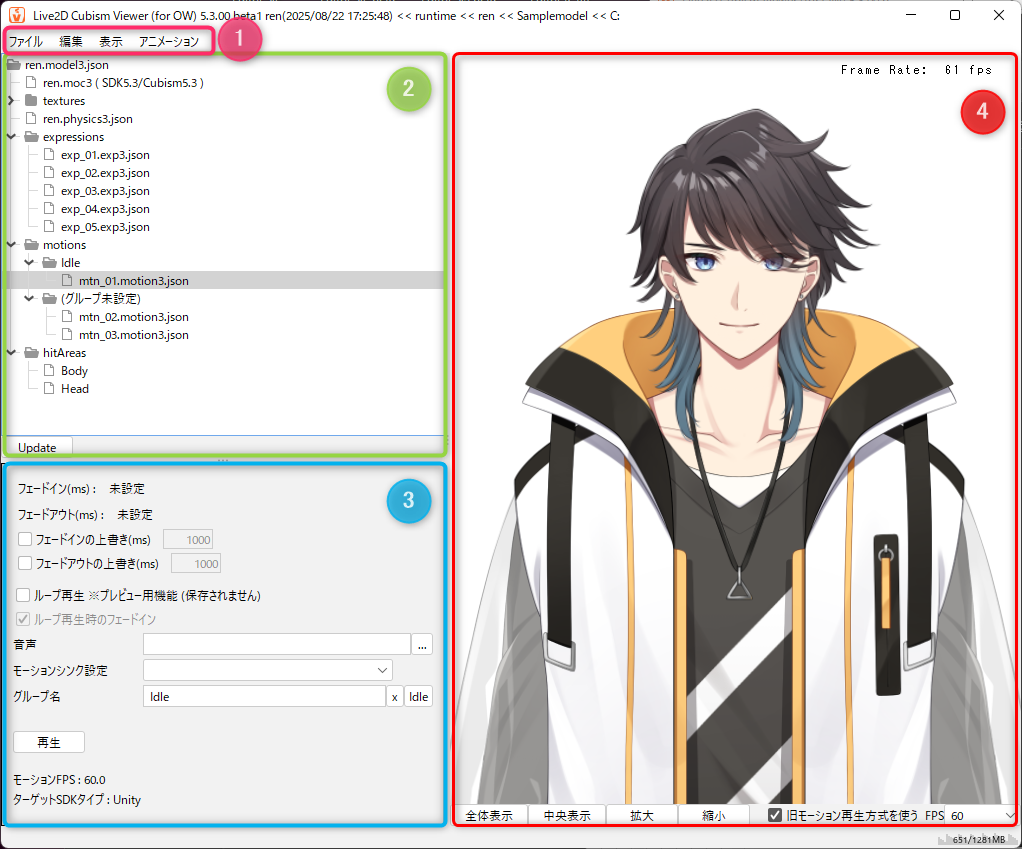Click the Live2D Cubism Viewer app icon

[16, 16]
